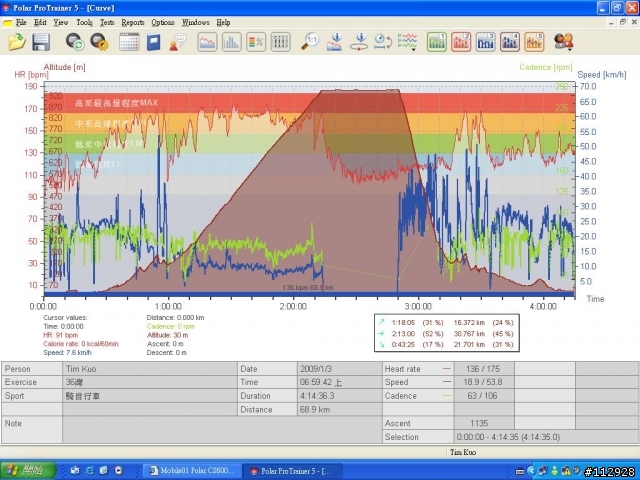
Task: Open the Windows menu
Action: [x=196, y=22]
